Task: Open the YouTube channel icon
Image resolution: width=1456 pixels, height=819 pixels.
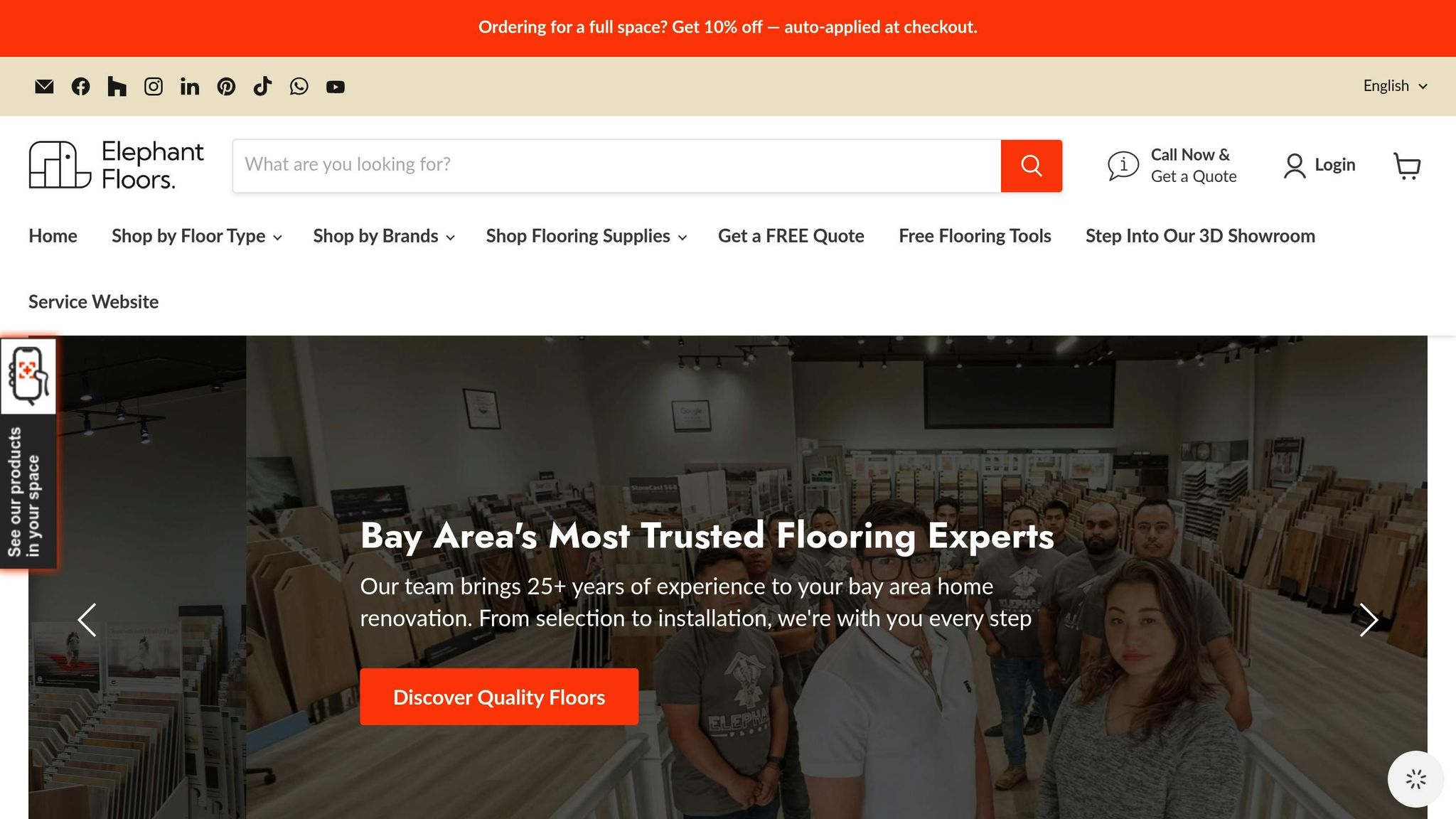Action: tap(336, 87)
